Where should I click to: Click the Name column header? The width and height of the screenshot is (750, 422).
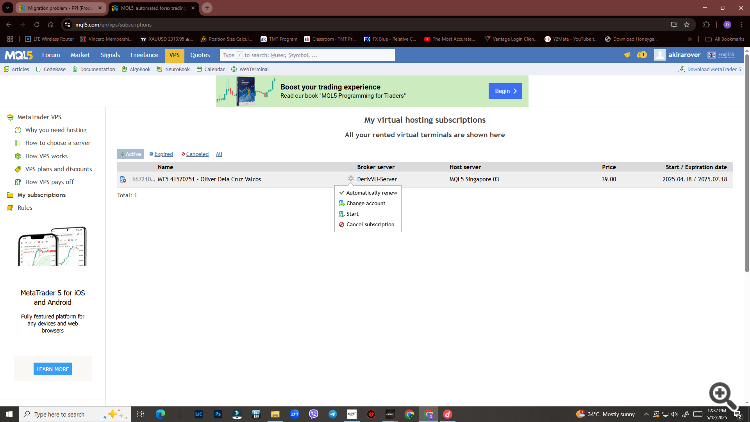pyautogui.click(x=165, y=167)
